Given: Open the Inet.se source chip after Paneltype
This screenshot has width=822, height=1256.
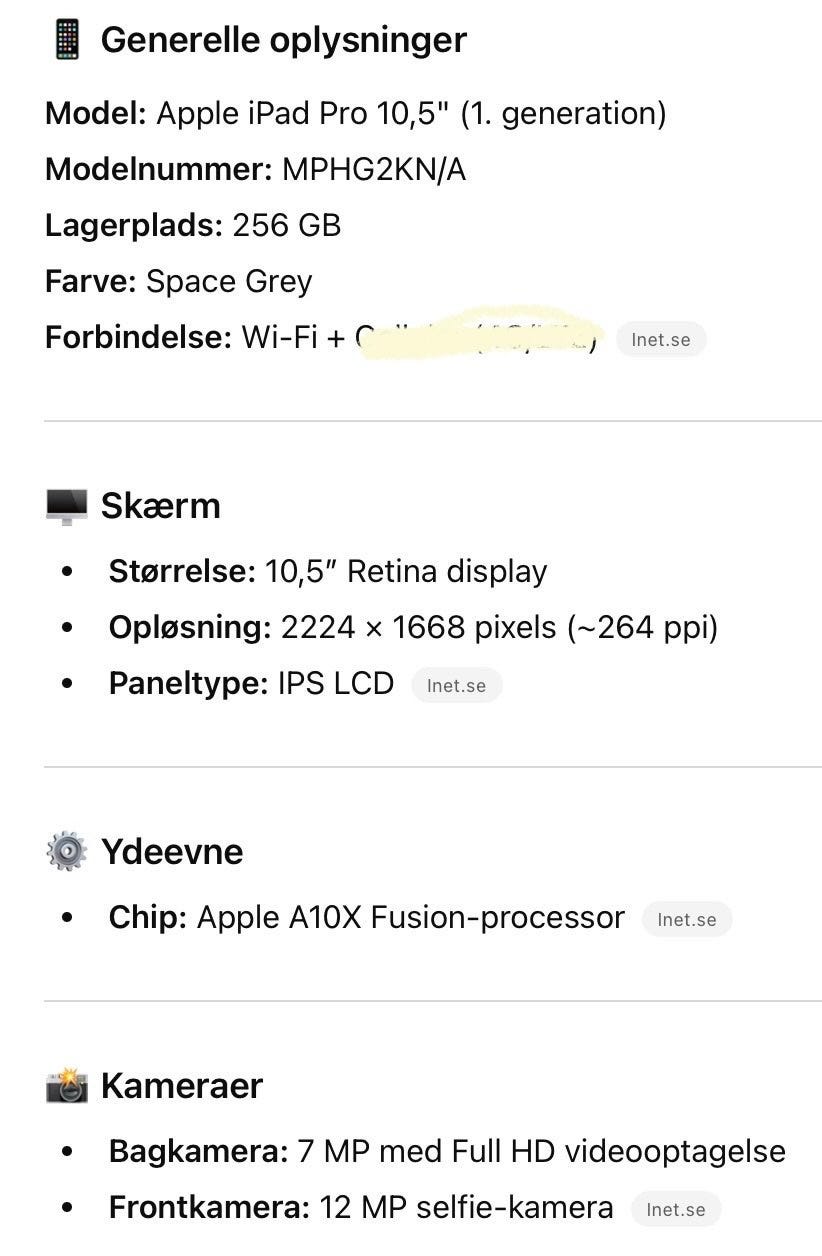Looking at the screenshot, I should point(456,686).
